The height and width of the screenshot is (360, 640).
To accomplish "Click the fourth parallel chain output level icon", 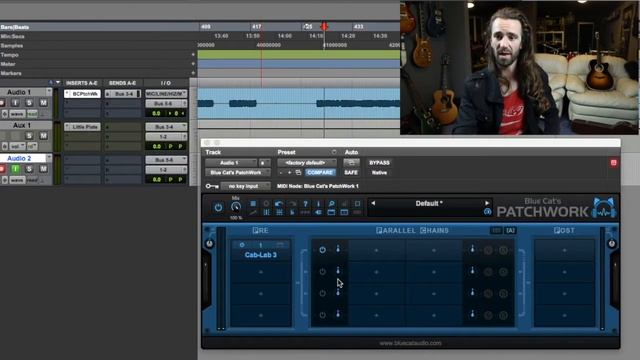I will [472, 314].
